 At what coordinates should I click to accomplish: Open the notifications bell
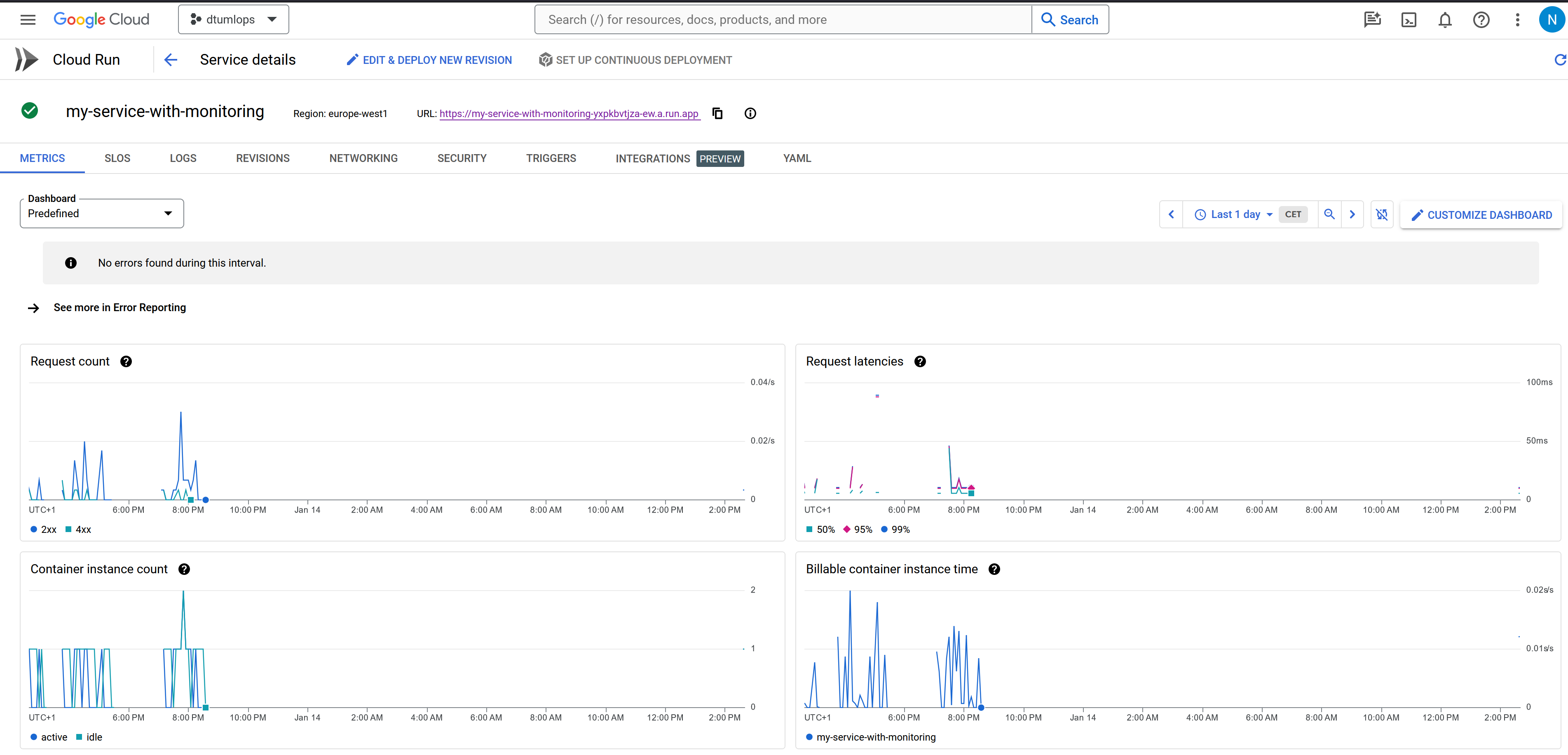1444,19
